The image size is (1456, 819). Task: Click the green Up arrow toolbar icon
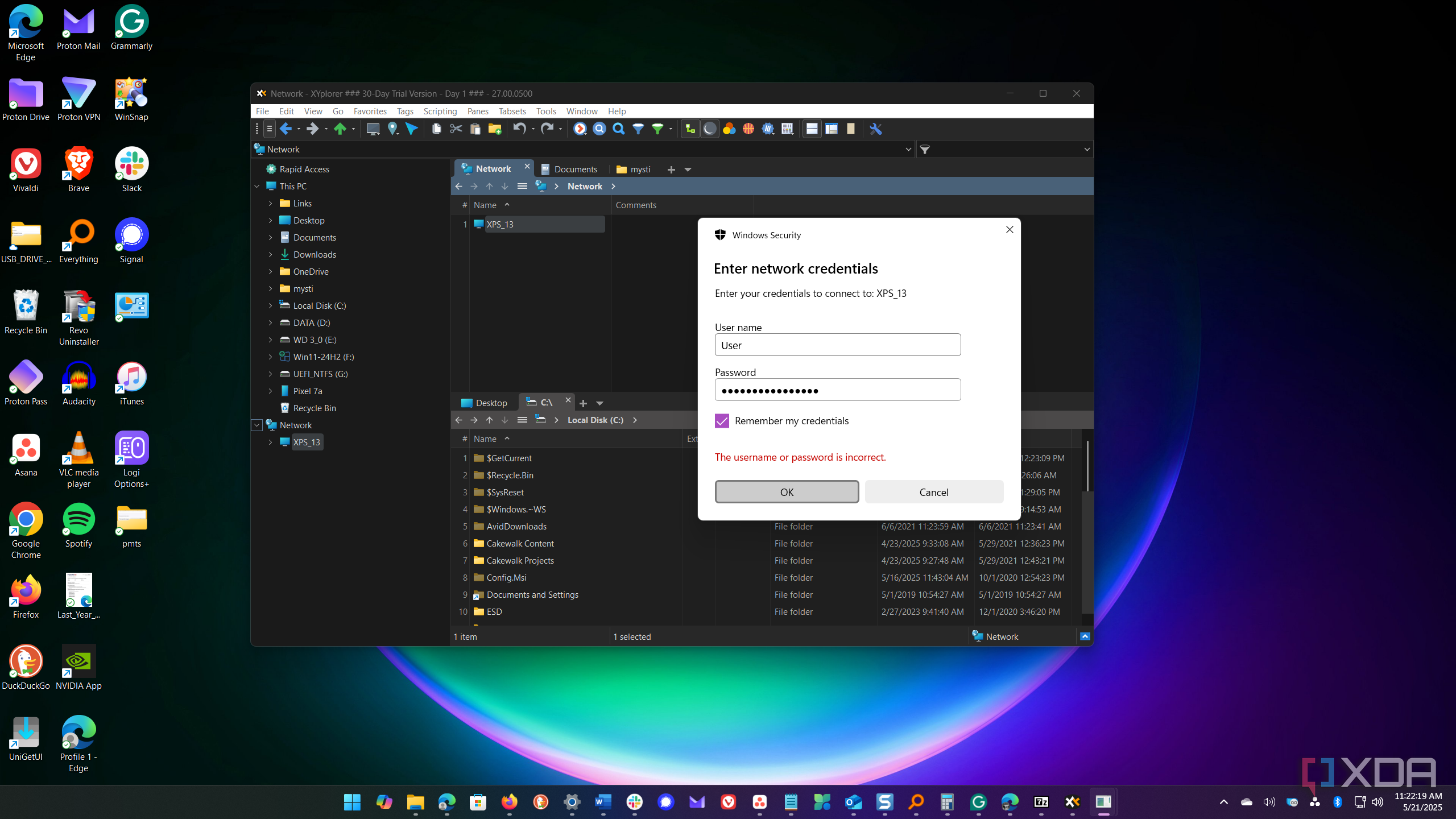[340, 129]
